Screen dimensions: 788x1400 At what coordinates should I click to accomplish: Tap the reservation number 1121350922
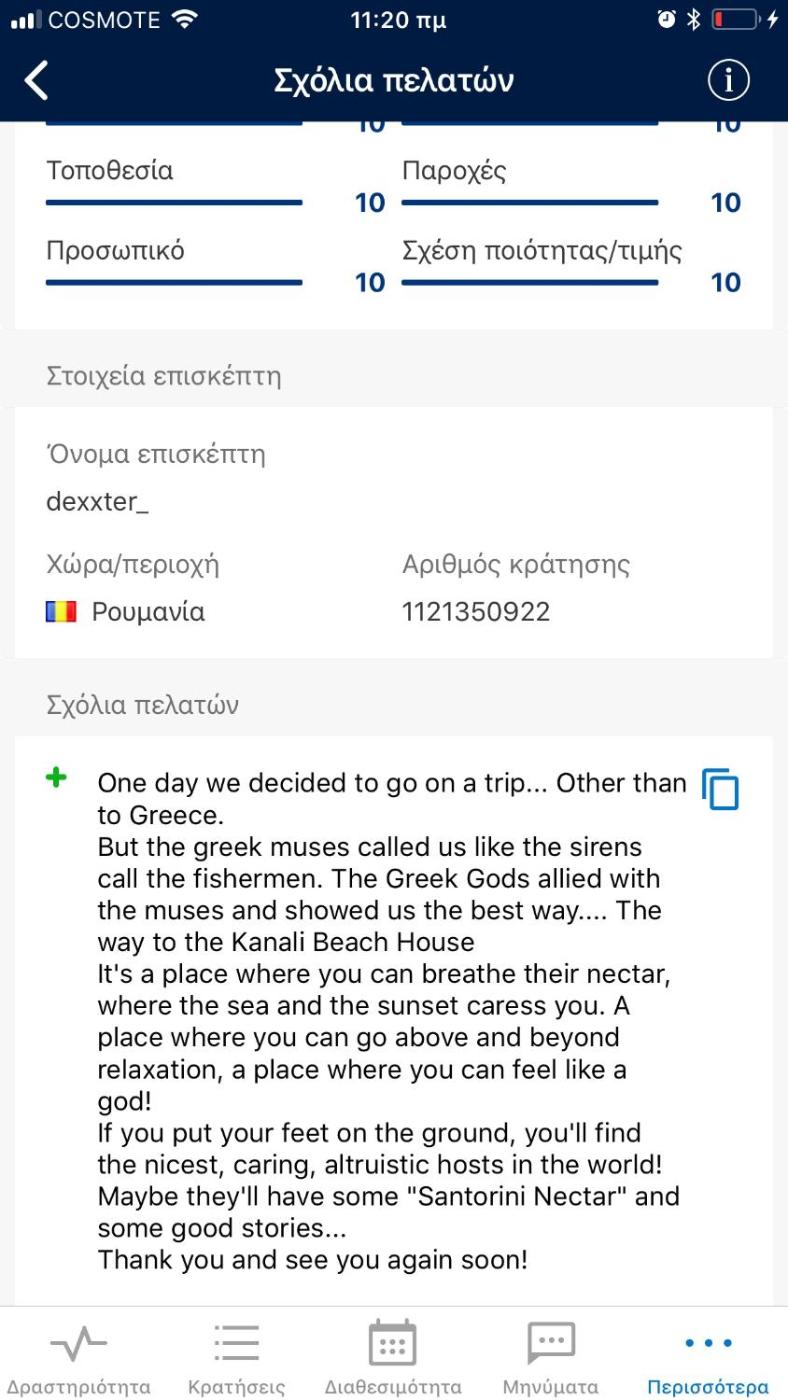pyautogui.click(x=476, y=612)
